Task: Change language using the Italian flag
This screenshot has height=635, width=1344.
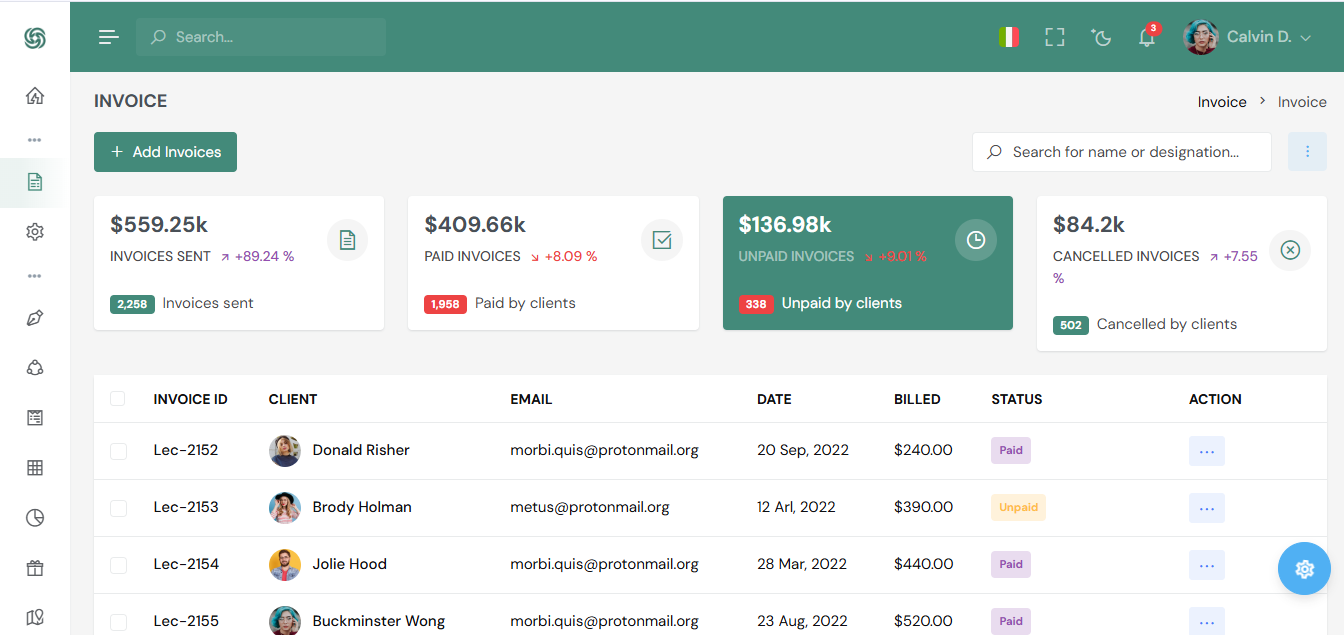Action: (x=1009, y=36)
